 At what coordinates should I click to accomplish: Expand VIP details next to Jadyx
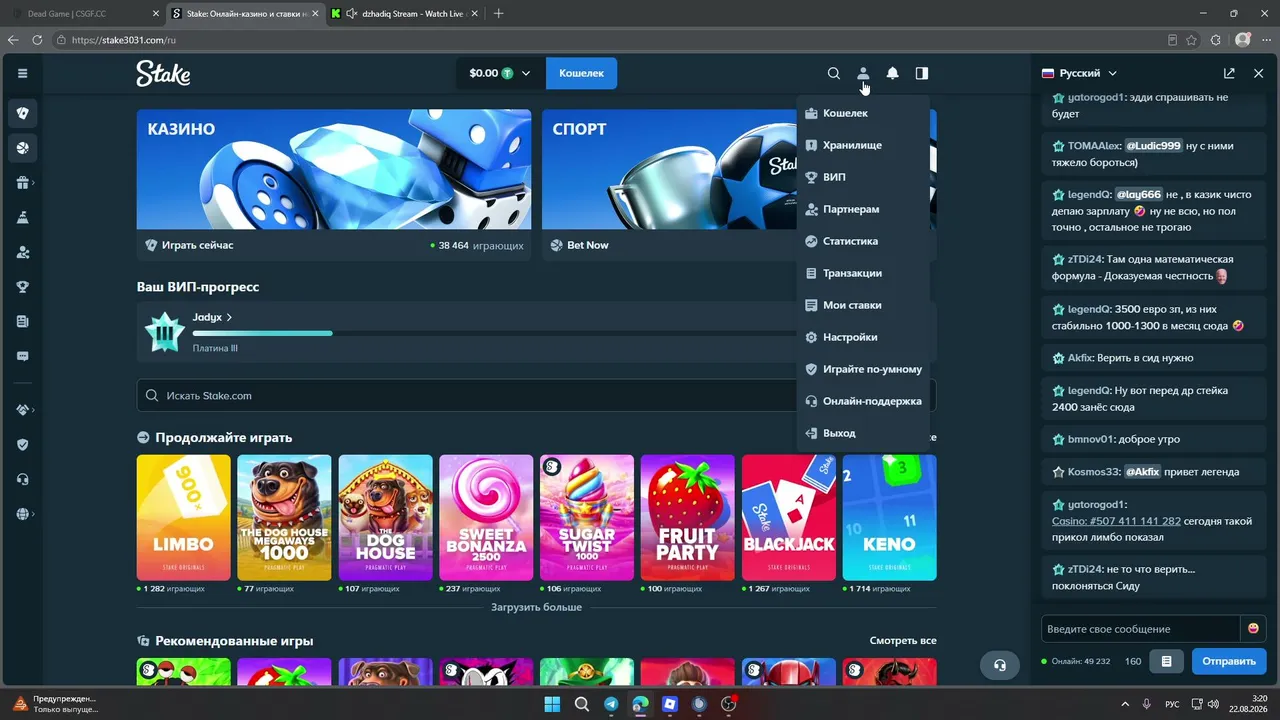229,317
